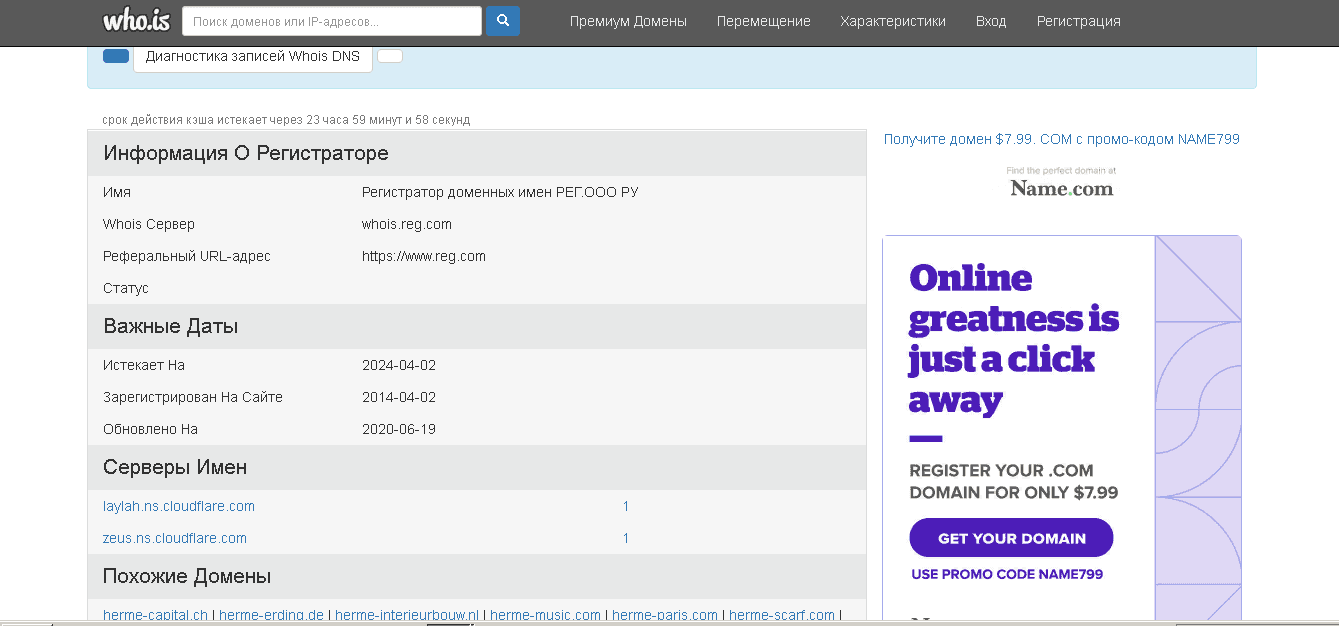Open the zeus.ns.cloudflare.com name server link

click(175, 539)
